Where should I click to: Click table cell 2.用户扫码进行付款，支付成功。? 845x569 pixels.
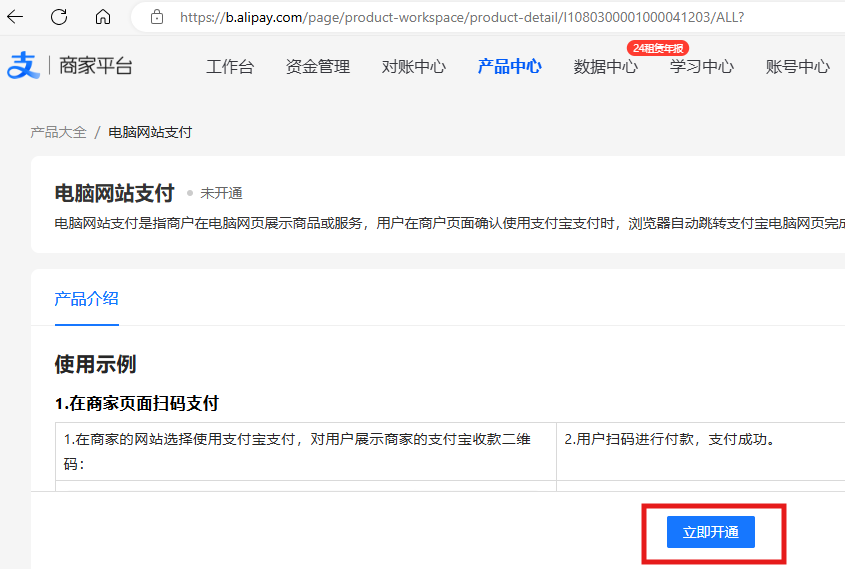click(x=701, y=452)
